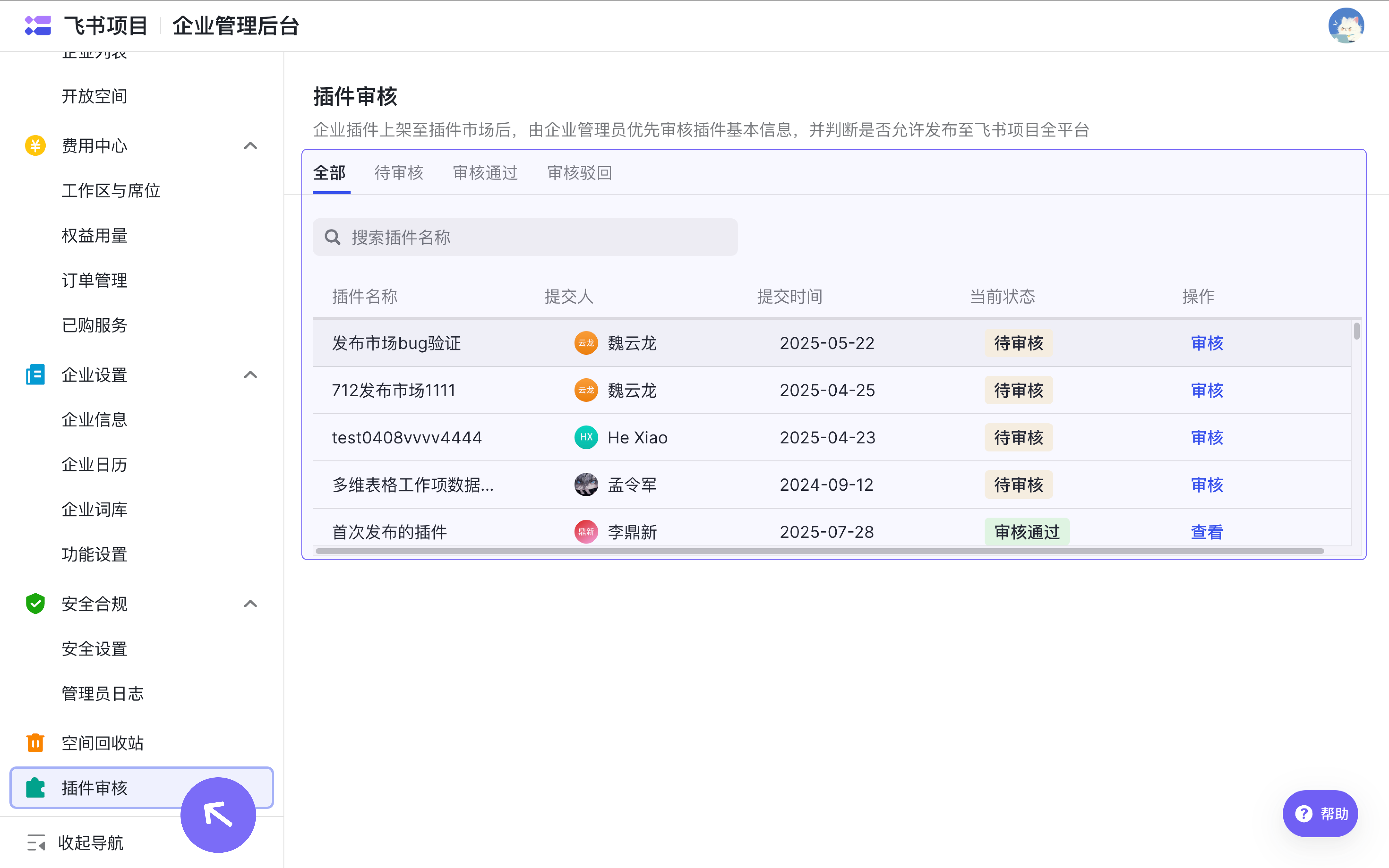Select 插件审核 in the sidebar
Image resolution: width=1389 pixels, height=868 pixels.
click(142, 788)
